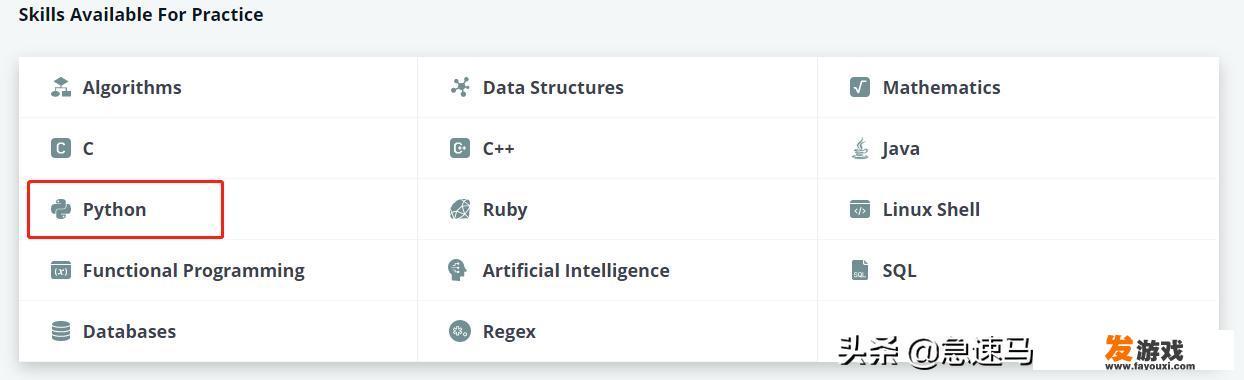
Task: Open the Algorithms skill link
Action: coord(132,87)
